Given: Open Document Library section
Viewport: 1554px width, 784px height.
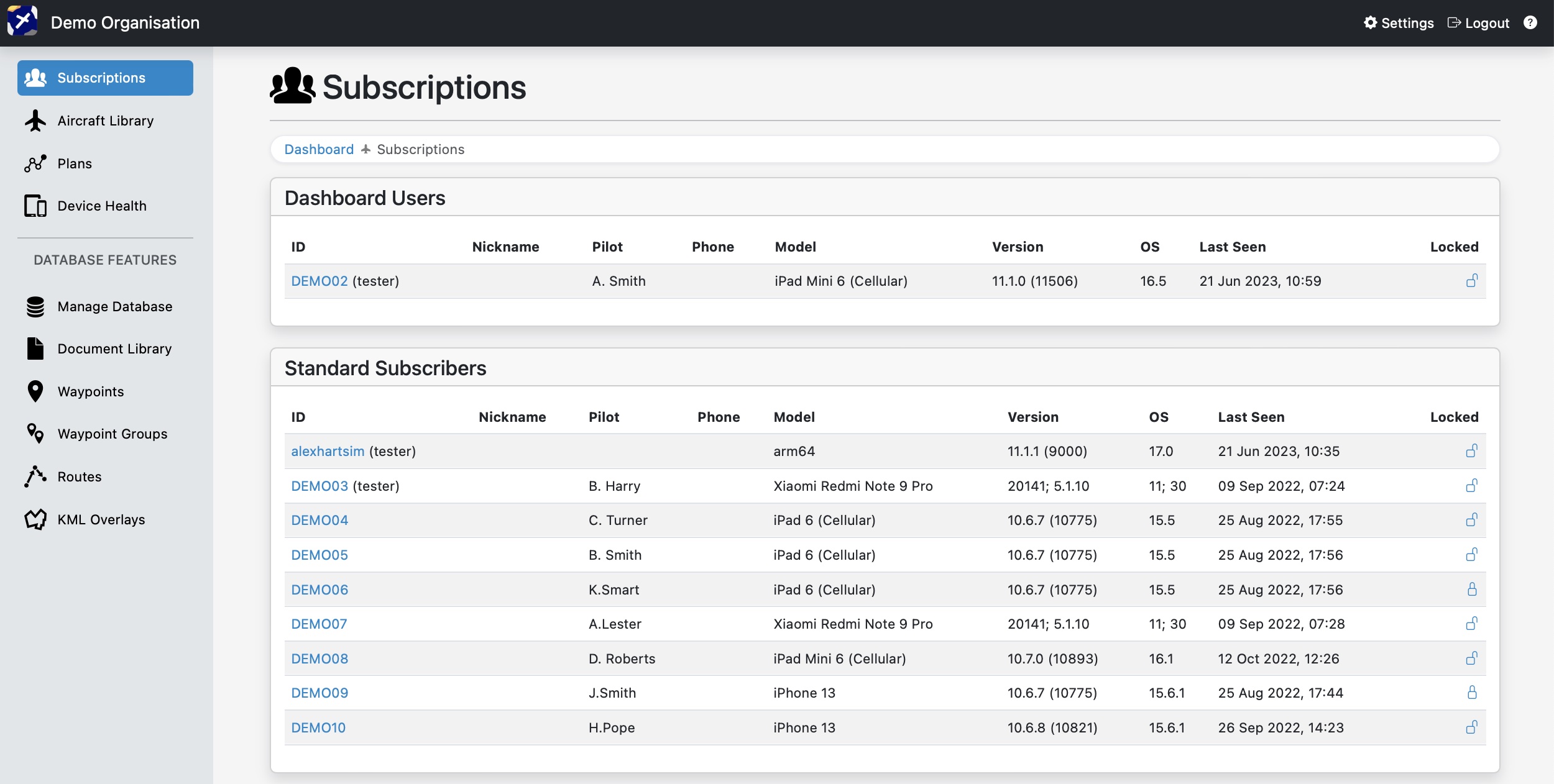Looking at the screenshot, I should pos(105,349).
